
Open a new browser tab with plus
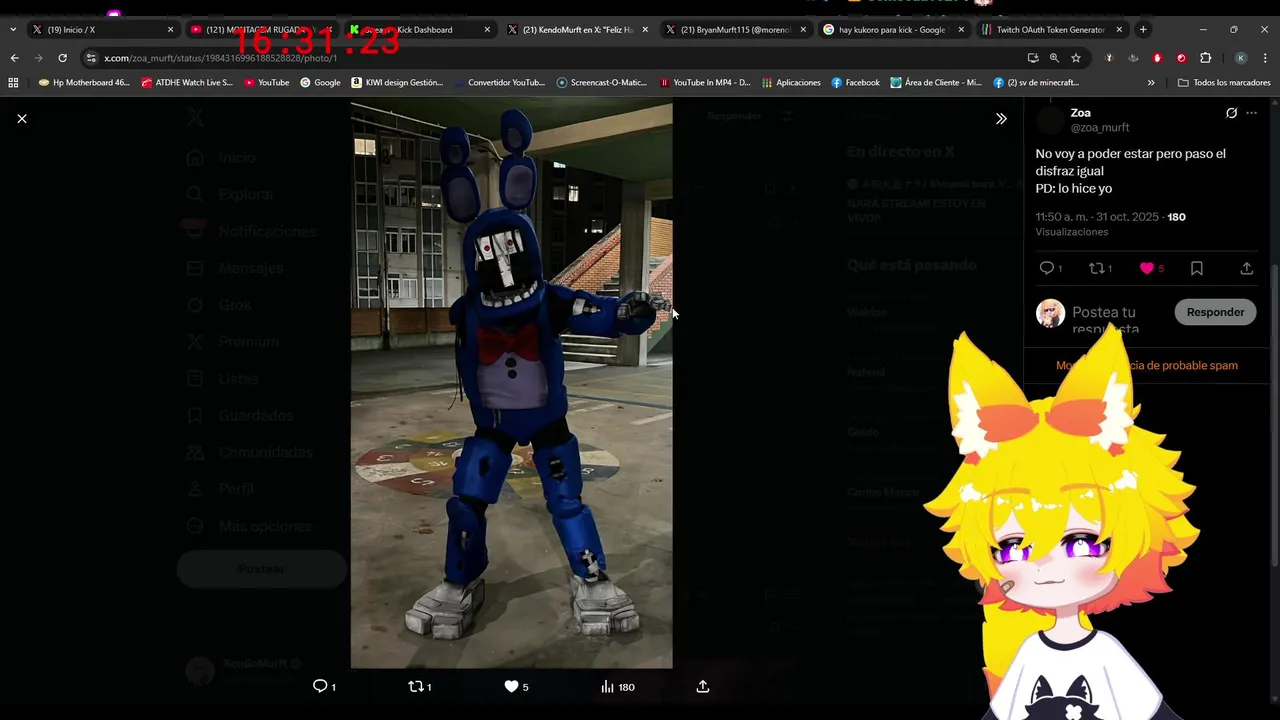tap(1143, 30)
